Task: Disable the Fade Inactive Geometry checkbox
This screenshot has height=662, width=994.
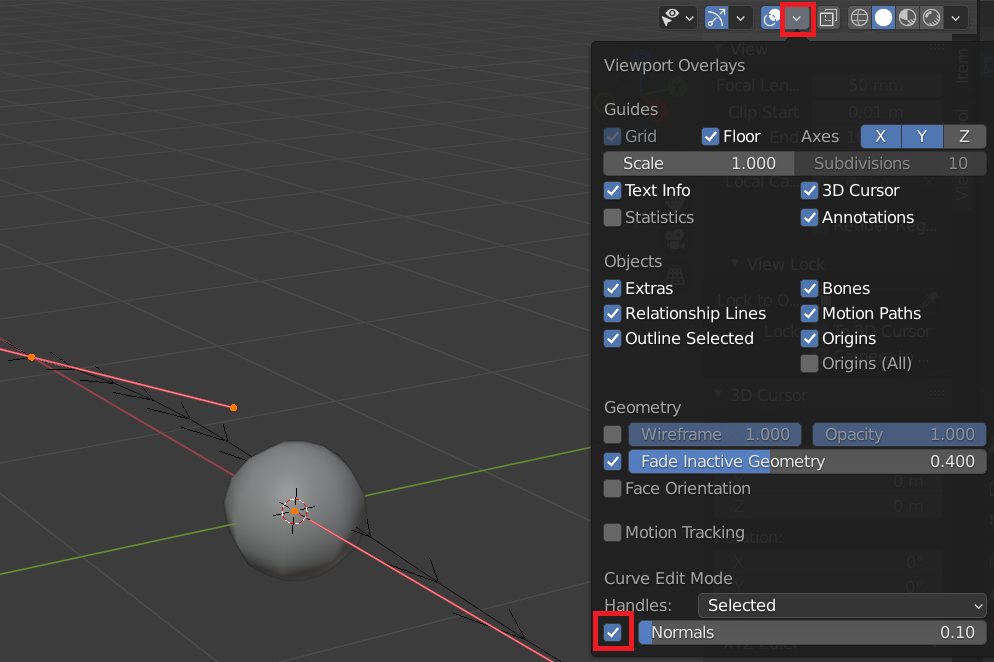Action: pyautogui.click(x=612, y=462)
